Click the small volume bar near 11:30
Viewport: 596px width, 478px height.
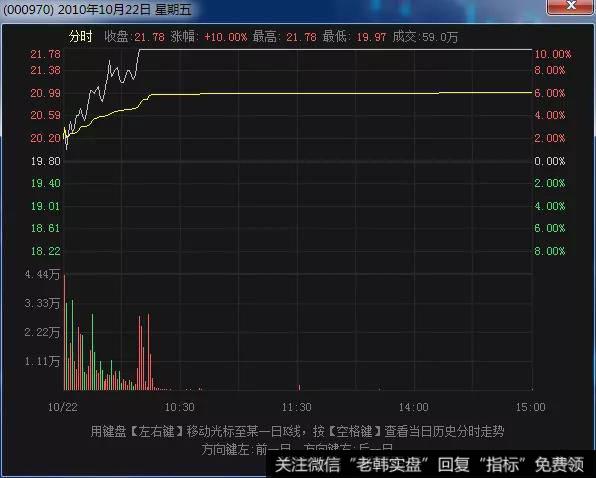300,388
